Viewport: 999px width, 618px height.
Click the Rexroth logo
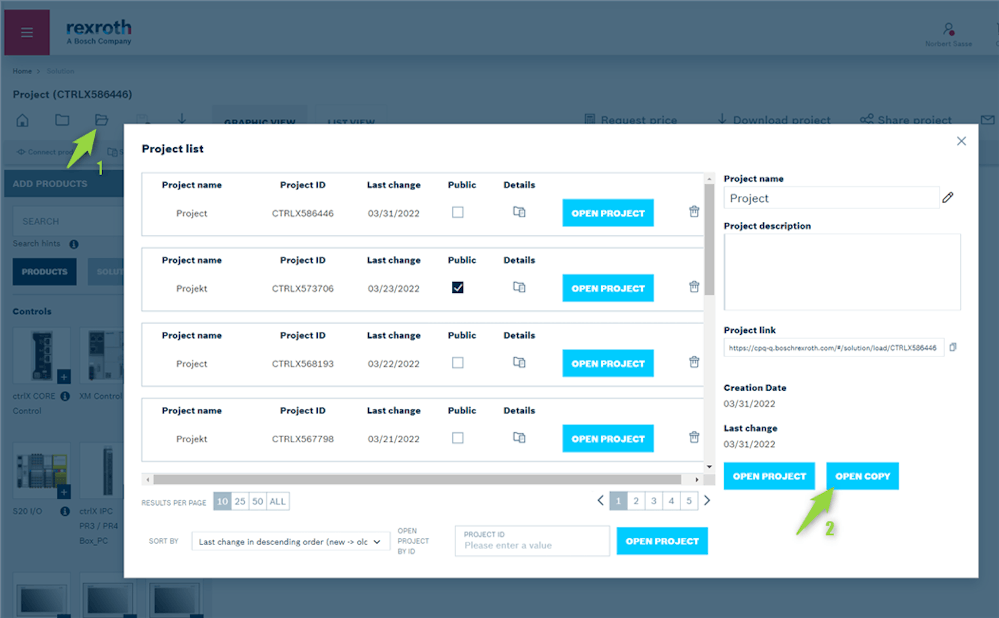click(x=99, y=32)
